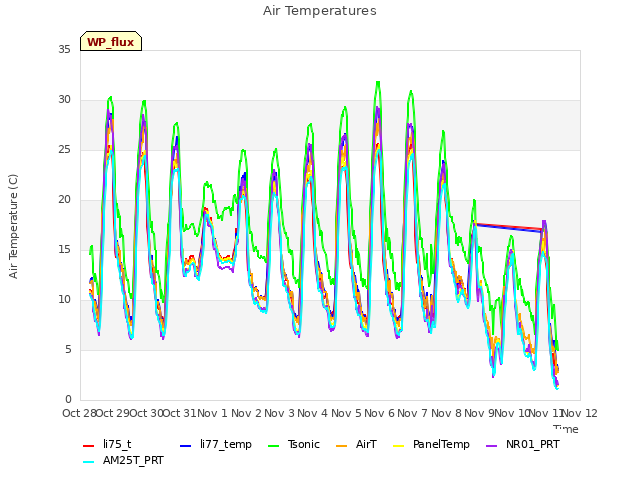The width and height of the screenshot is (640, 480).
Task: Click the 0 y-axis tick label
Action: pos(68,400)
